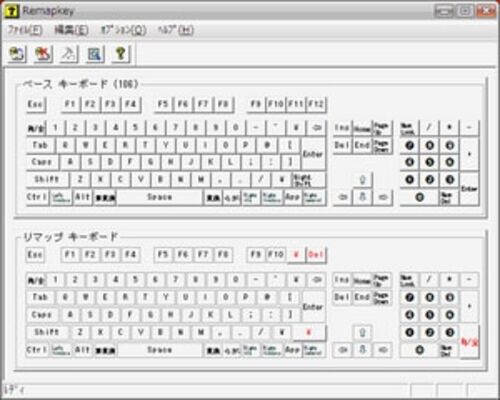
Task: Select the Del key on the base keyboard
Action: click(342, 145)
